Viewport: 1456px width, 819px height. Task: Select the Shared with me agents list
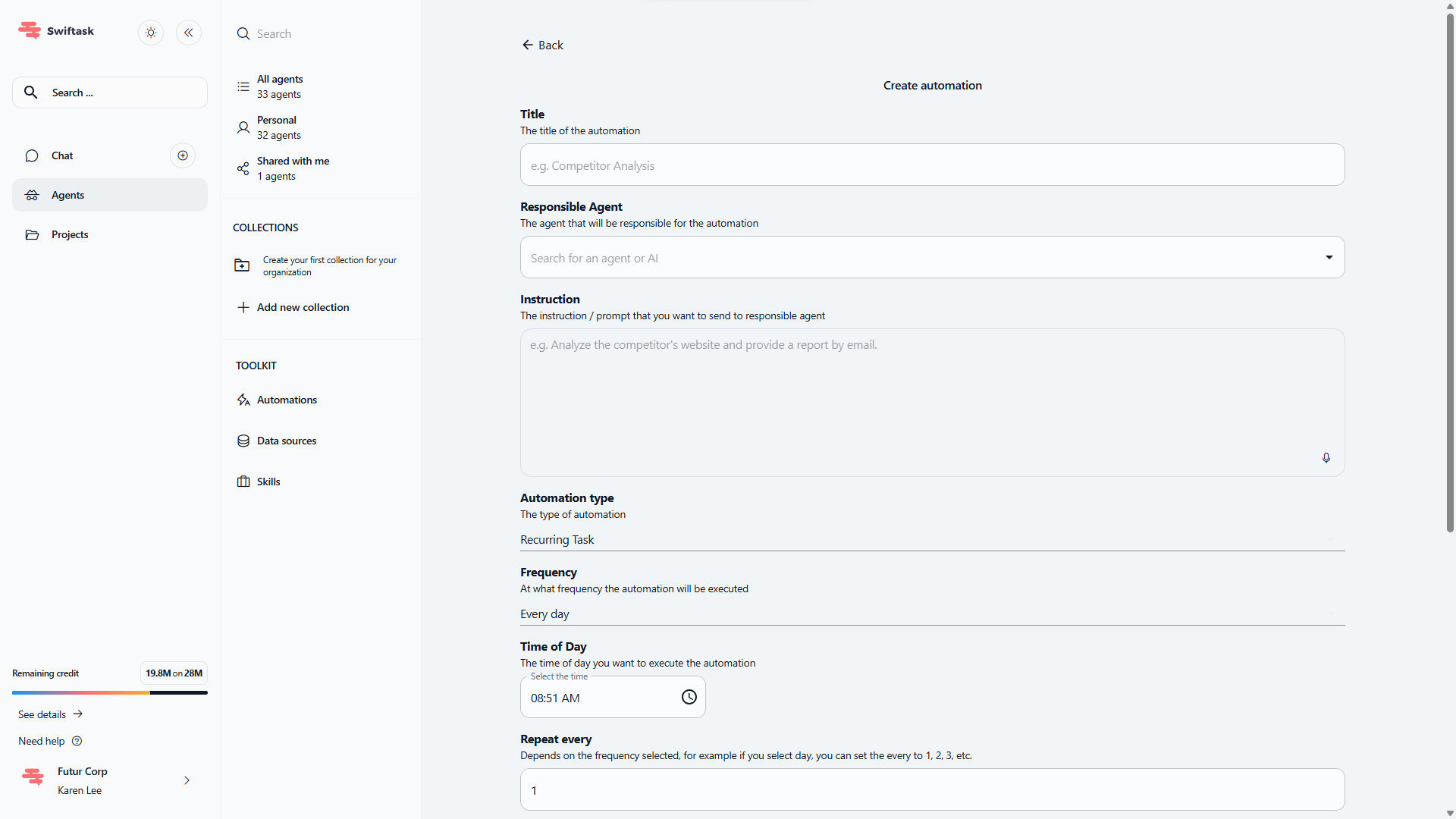(x=292, y=168)
